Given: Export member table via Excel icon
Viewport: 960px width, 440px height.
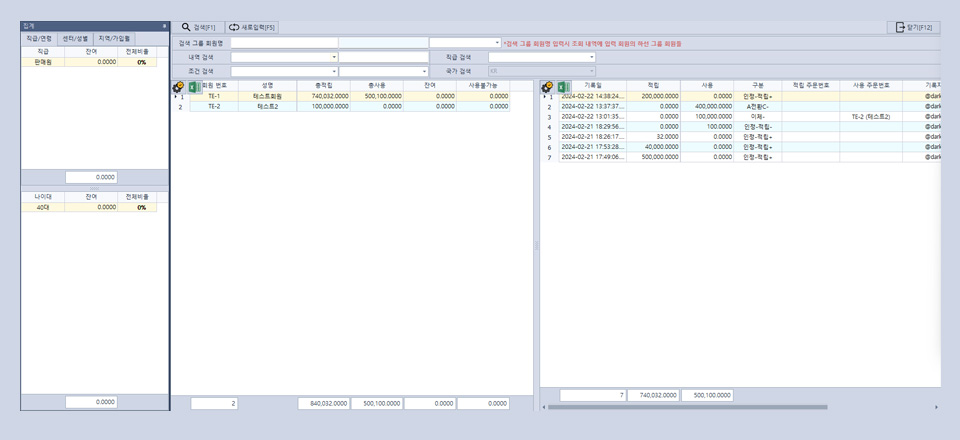Looking at the screenshot, I should (193, 87).
